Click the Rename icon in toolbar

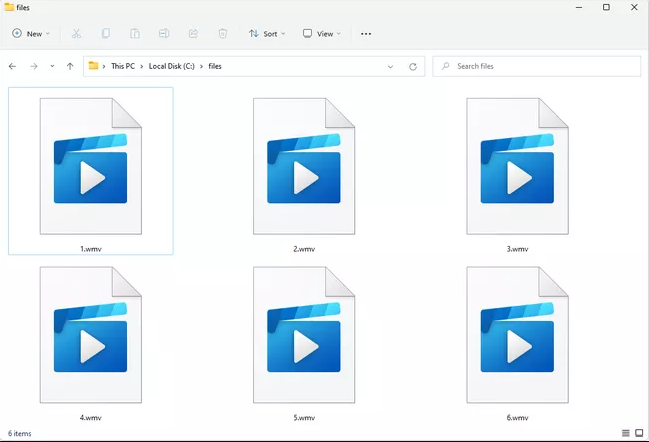164,34
